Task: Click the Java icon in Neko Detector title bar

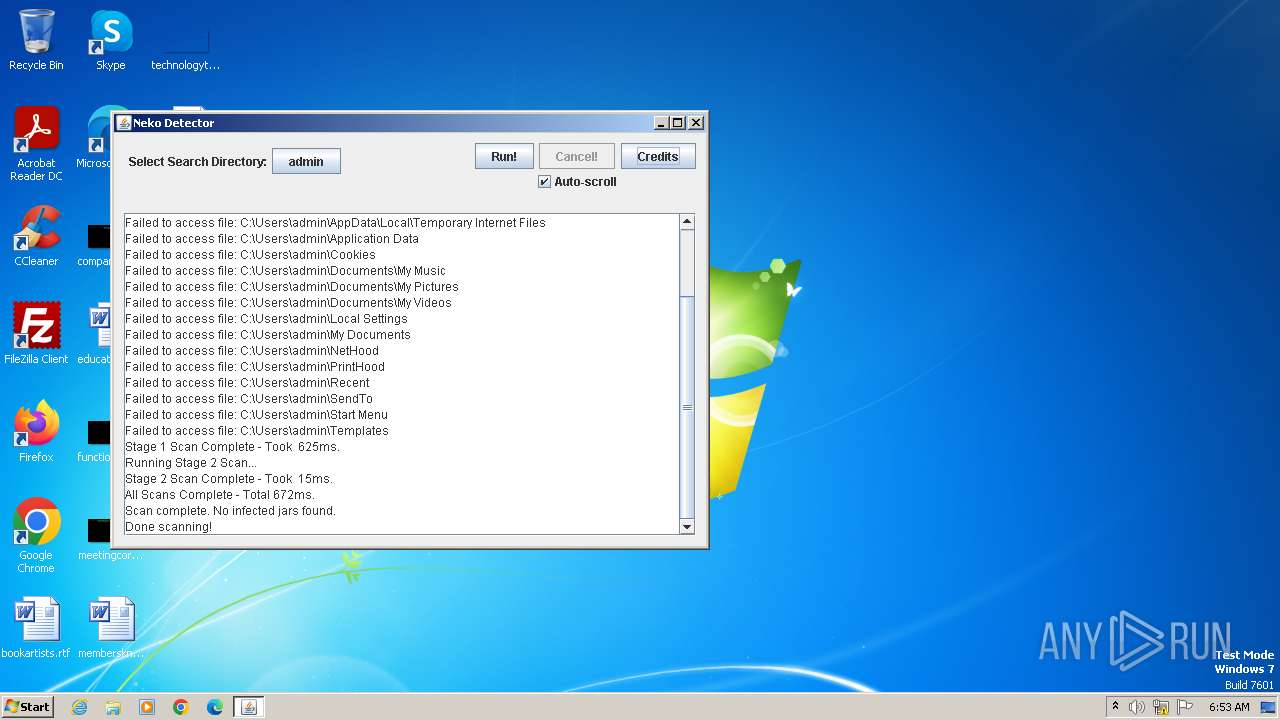Action: point(124,123)
